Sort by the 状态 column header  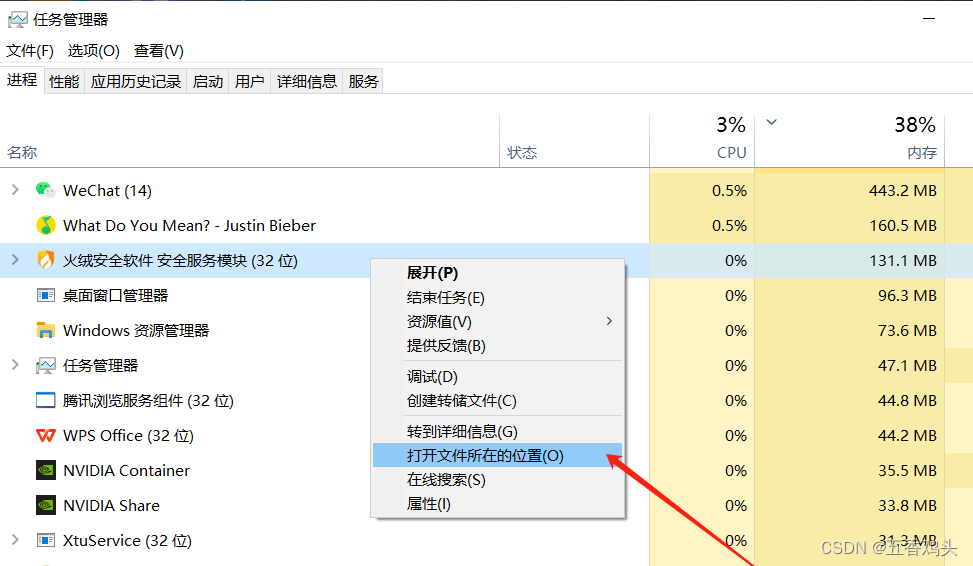575,141
